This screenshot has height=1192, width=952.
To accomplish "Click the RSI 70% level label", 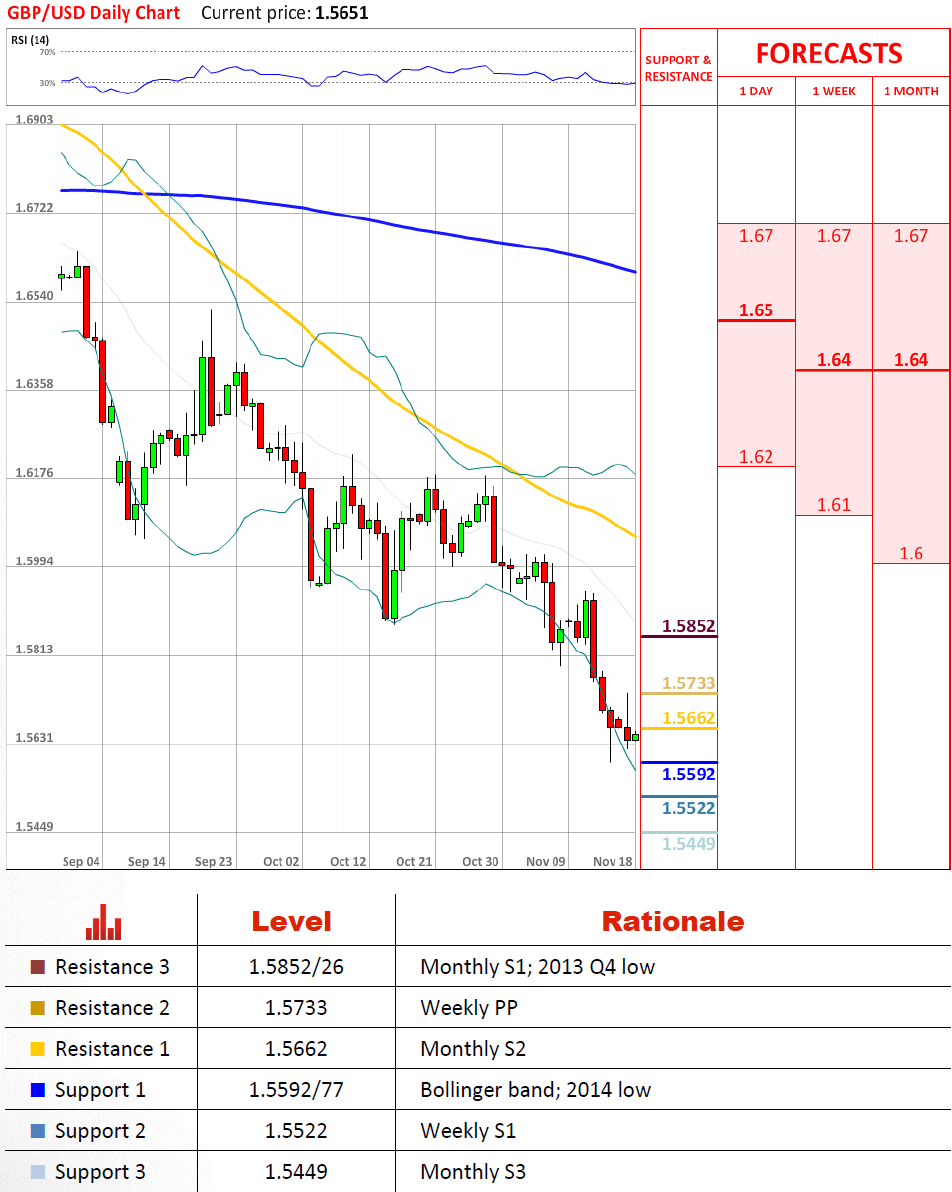I will pos(47,52).
